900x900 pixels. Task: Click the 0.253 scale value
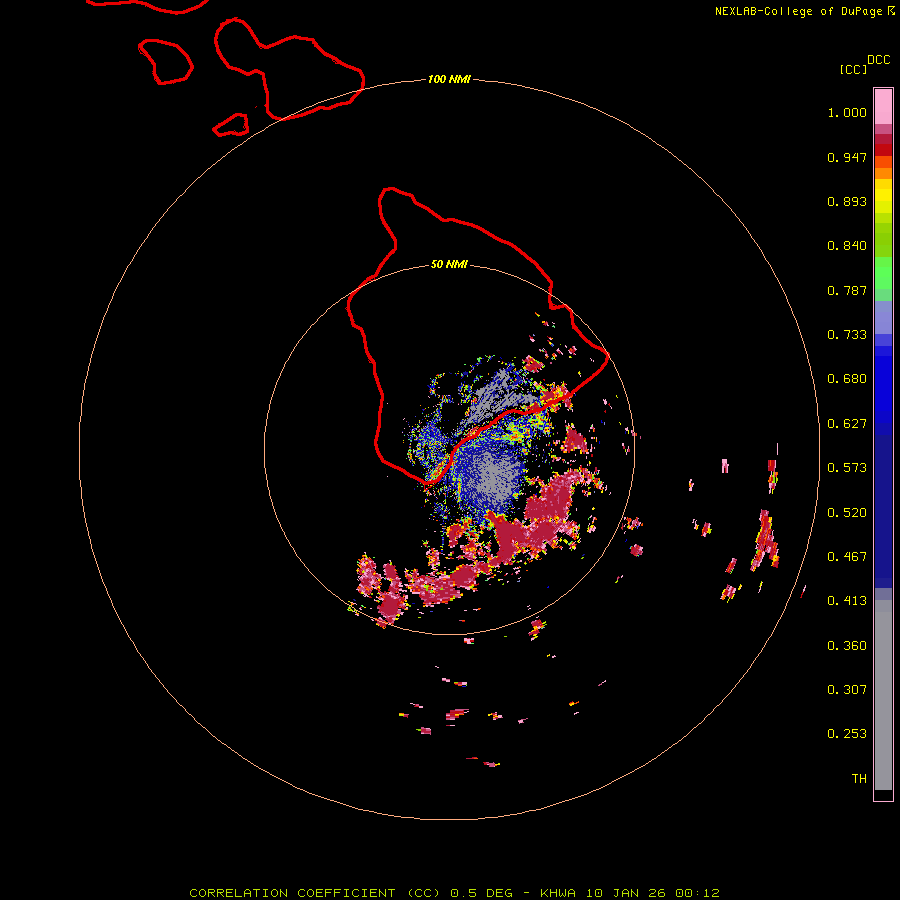click(x=847, y=734)
